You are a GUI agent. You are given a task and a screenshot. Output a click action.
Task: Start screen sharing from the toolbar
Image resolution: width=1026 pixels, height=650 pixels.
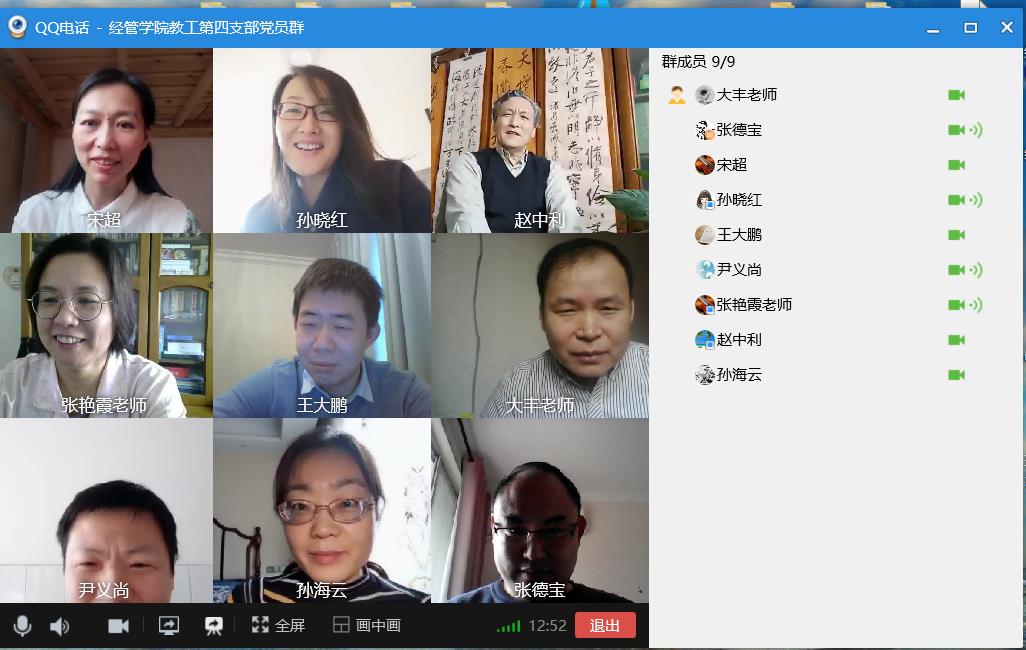[x=169, y=626]
